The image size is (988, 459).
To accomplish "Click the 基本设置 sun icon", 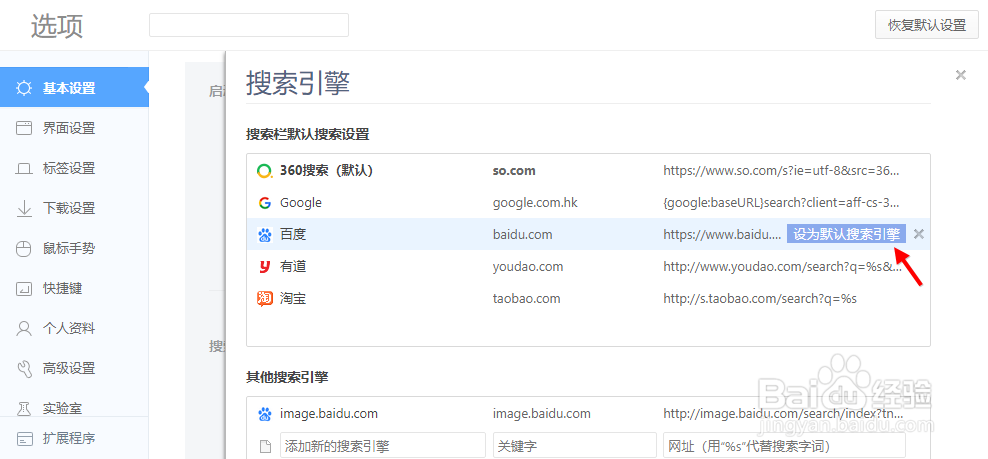I will point(24,88).
